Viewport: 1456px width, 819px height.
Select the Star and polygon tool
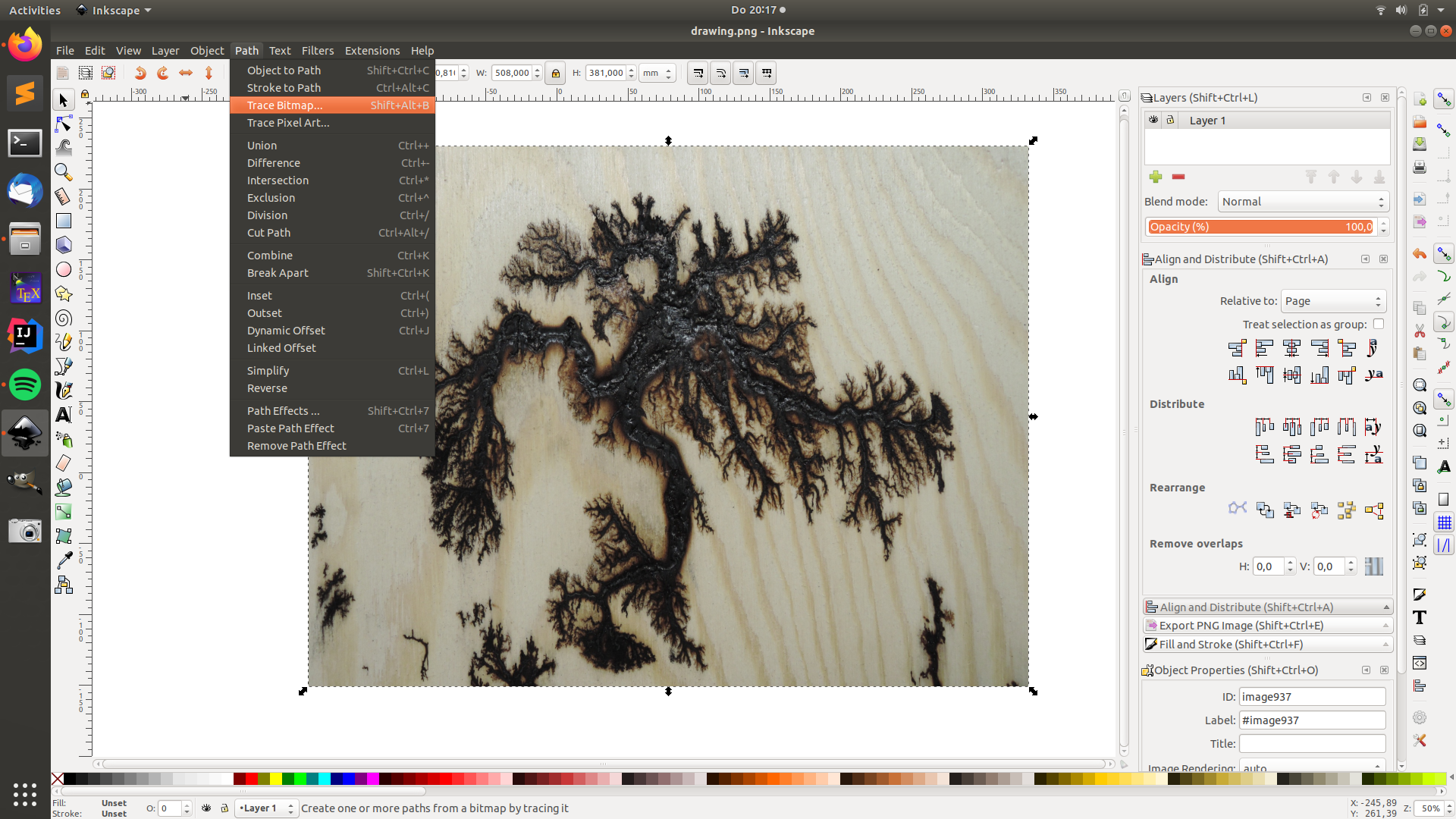pyautogui.click(x=64, y=294)
